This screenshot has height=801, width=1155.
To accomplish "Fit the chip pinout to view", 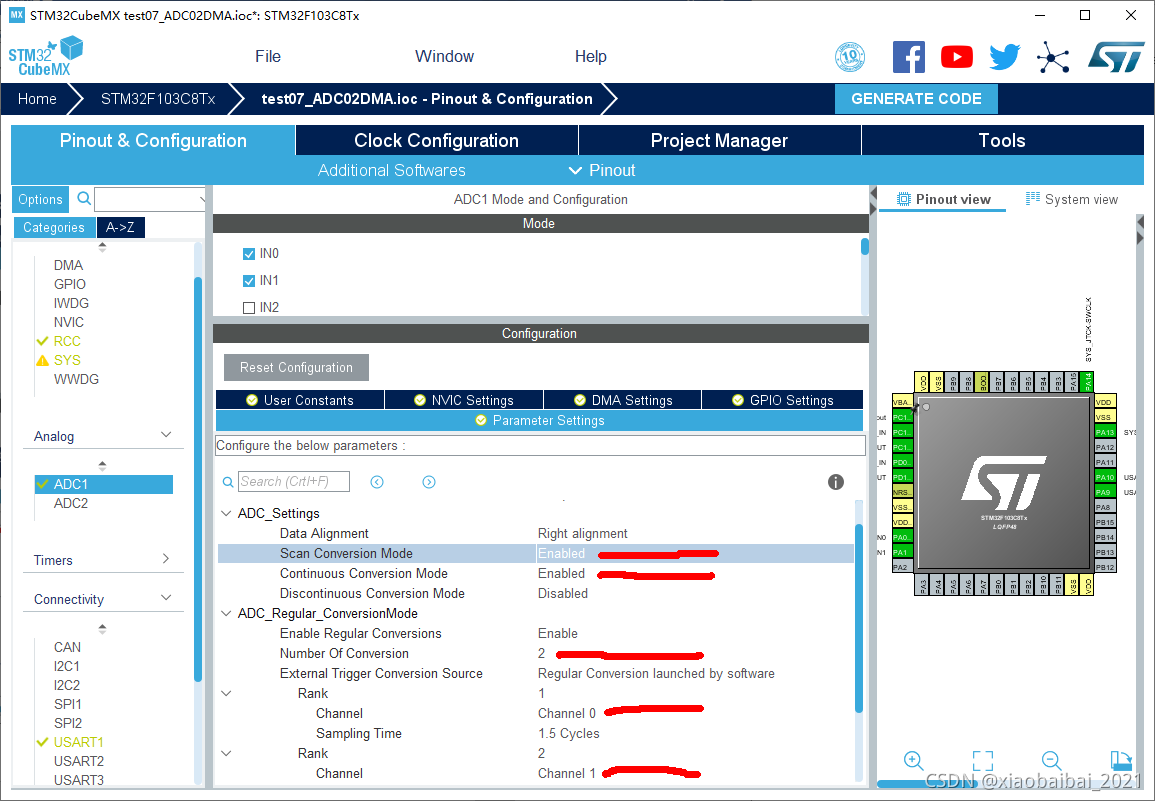I will pos(983,760).
